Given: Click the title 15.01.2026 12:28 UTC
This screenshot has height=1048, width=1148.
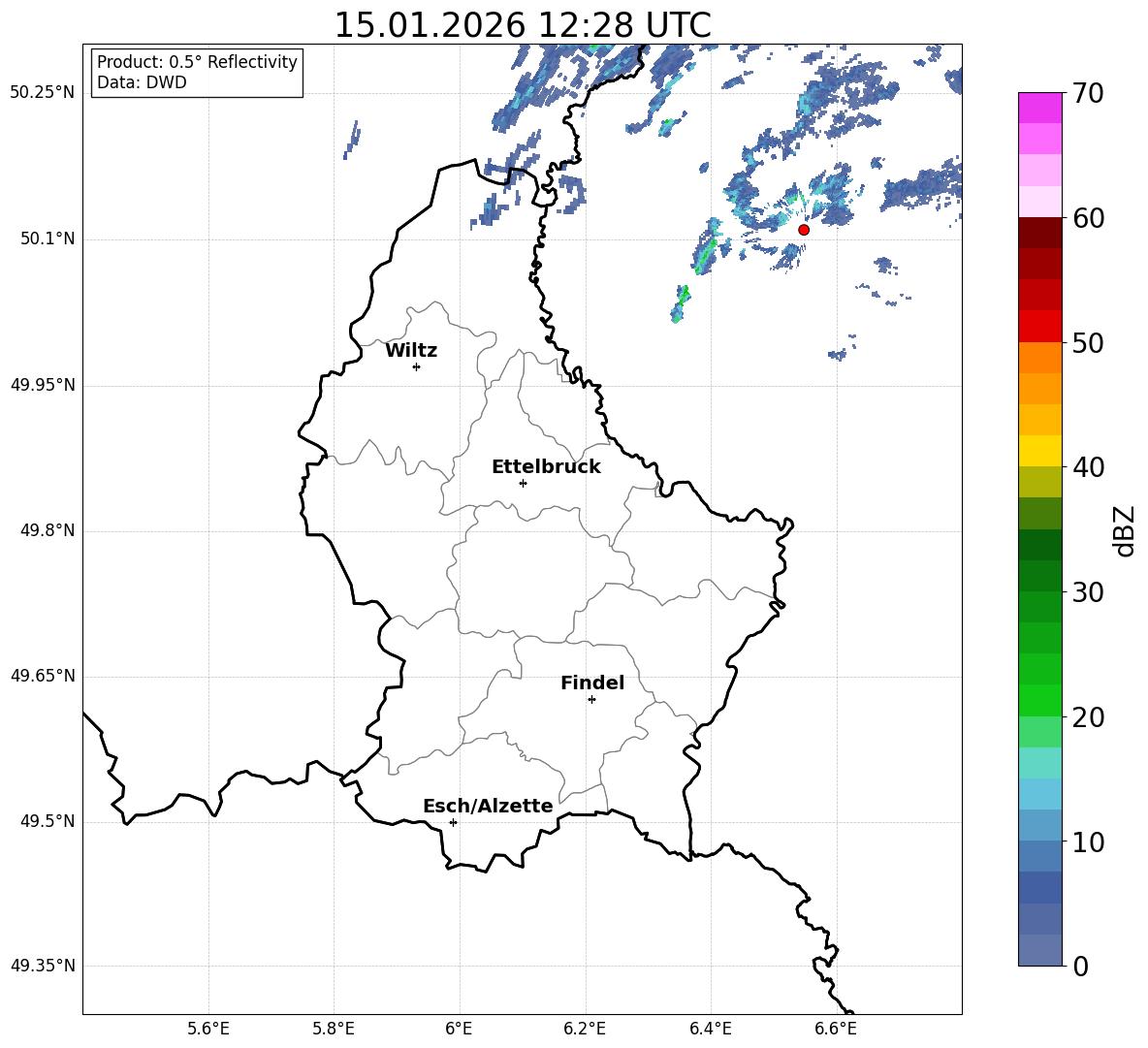Looking at the screenshot, I should point(523,24).
